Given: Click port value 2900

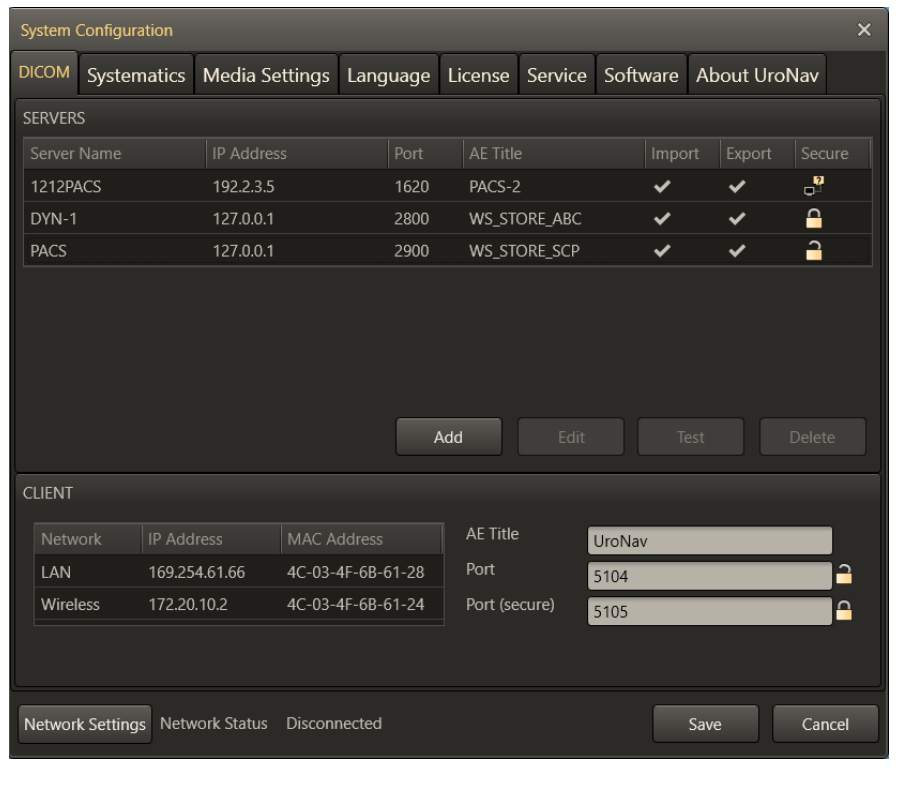Looking at the screenshot, I should coord(412,251).
